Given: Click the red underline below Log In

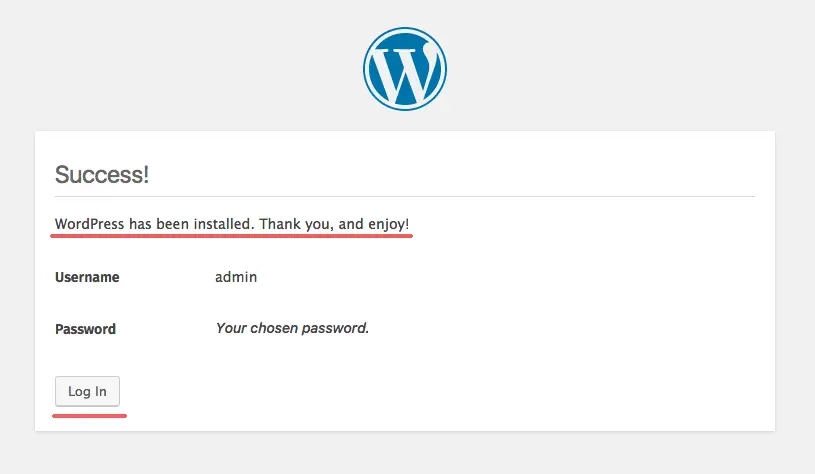Looking at the screenshot, I should 89,416.
